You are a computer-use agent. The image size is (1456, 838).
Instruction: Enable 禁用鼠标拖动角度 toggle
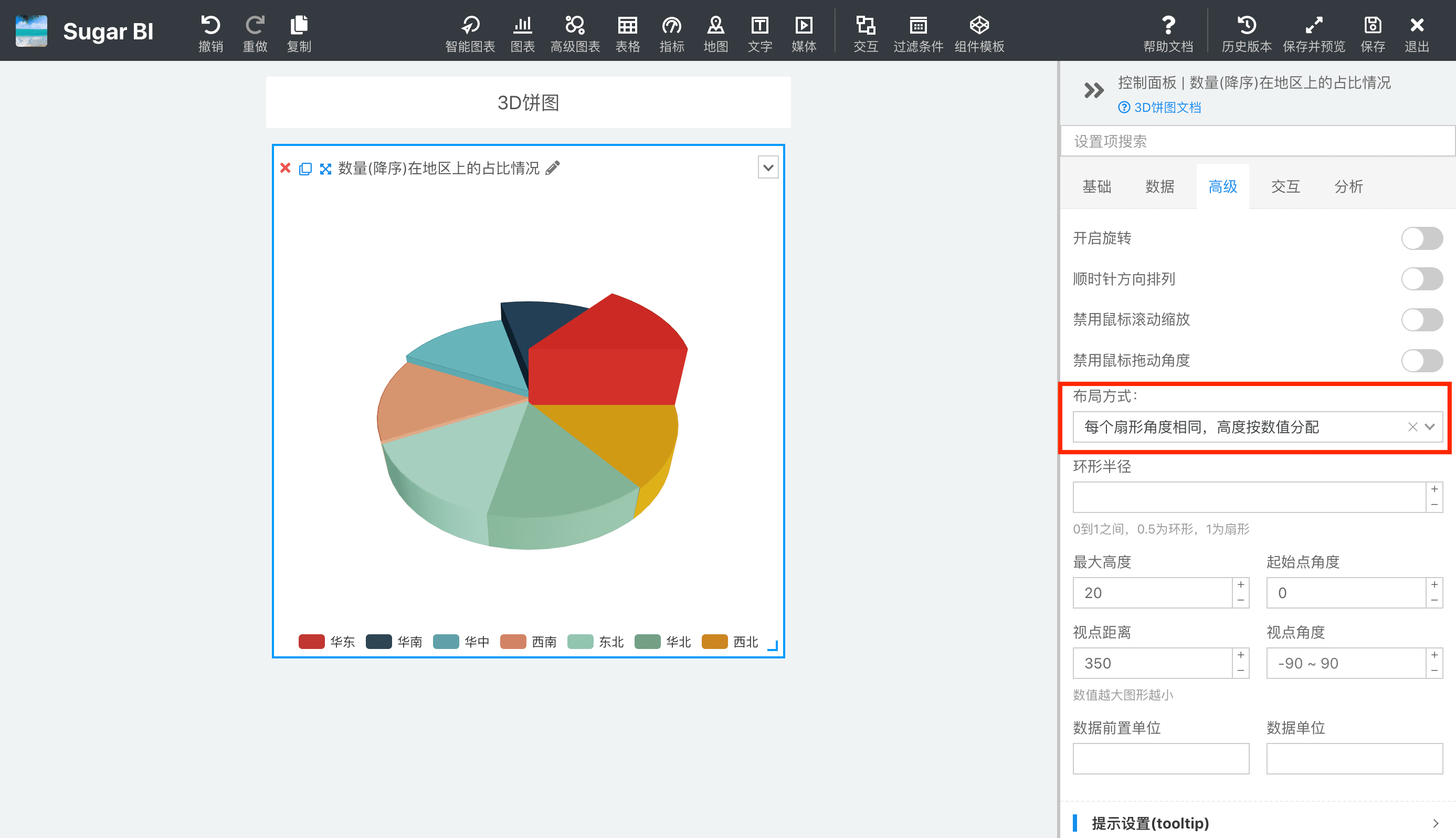pos(1422,360)
